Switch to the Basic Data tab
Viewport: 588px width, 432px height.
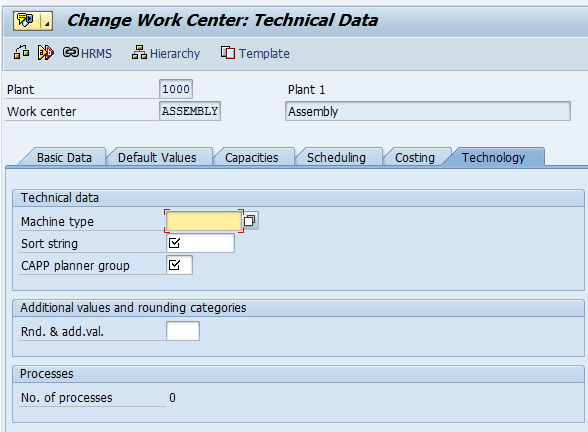tap(64, 158)
